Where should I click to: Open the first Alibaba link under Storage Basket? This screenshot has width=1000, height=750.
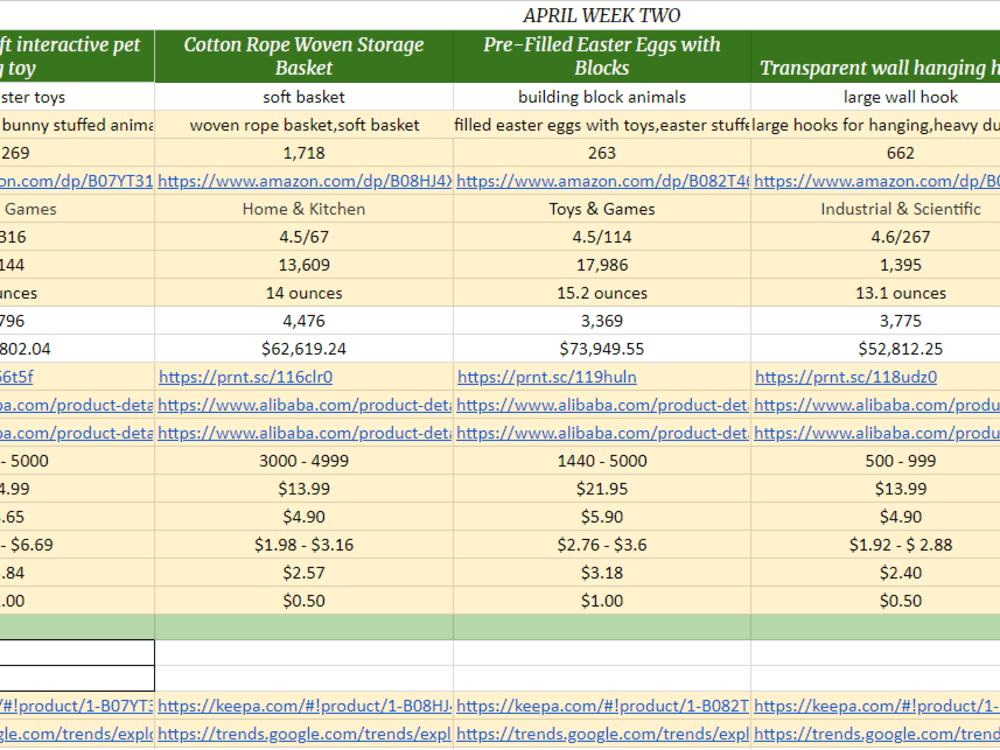[x=305, y=405]
